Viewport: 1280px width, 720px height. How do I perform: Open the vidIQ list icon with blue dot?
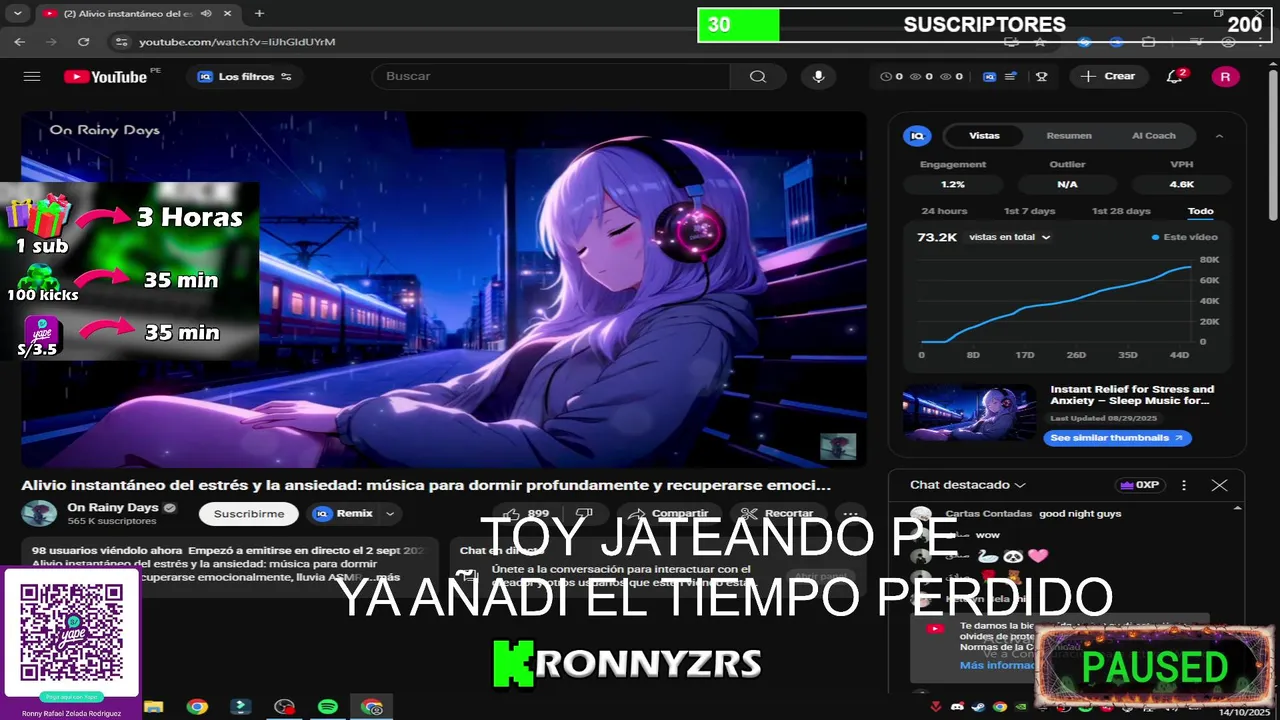pyautogui.click(x=1012, y=77)
